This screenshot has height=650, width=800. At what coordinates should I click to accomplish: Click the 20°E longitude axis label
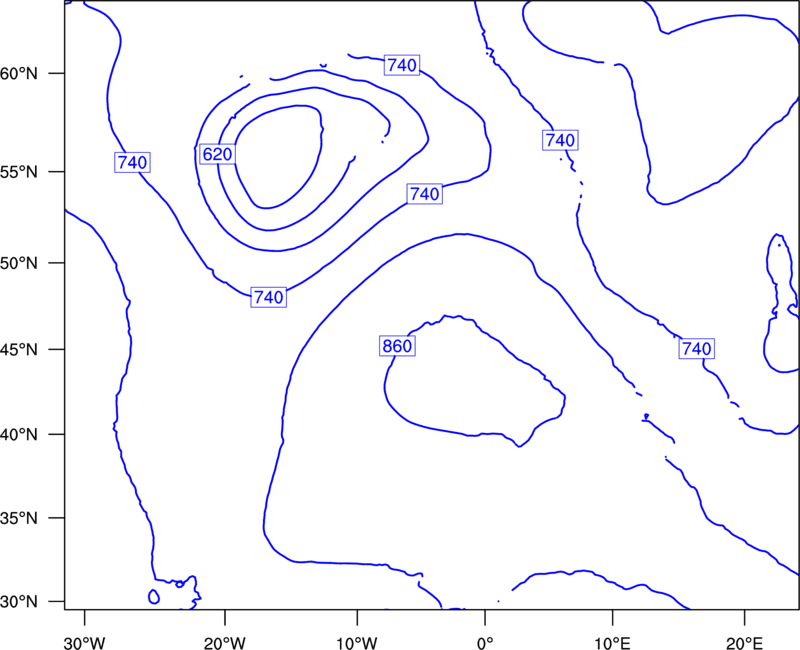[744, 643]
